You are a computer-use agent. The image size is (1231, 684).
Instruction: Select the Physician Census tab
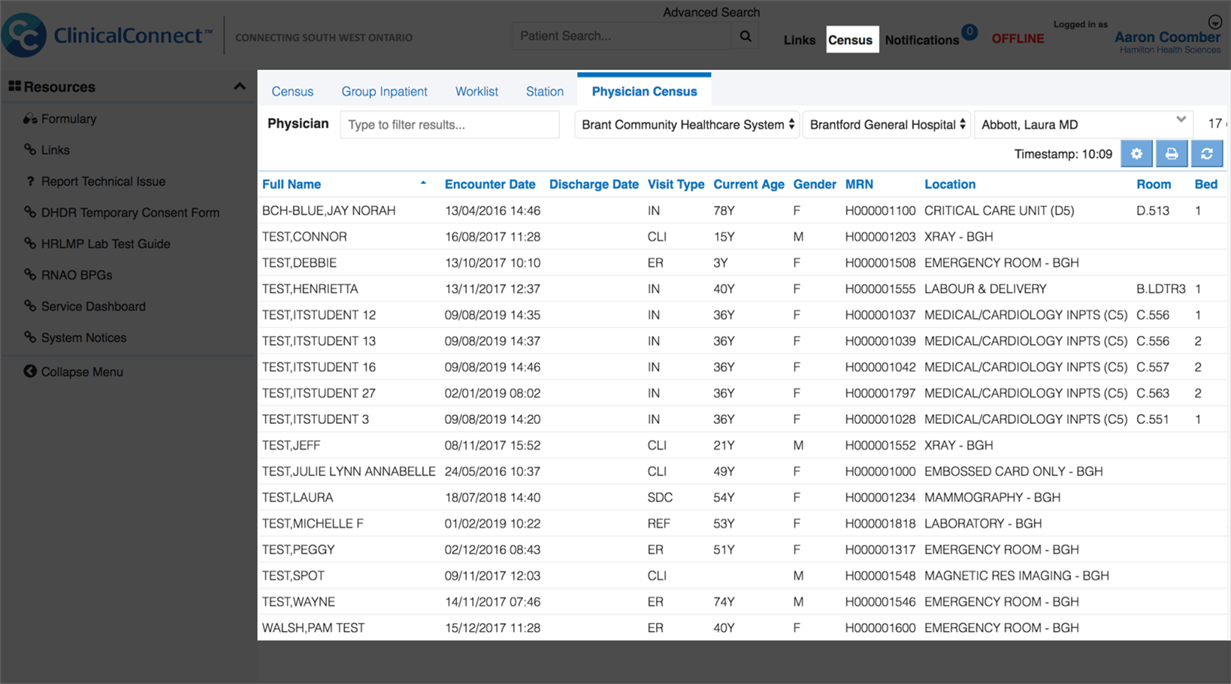coord(644,91)
